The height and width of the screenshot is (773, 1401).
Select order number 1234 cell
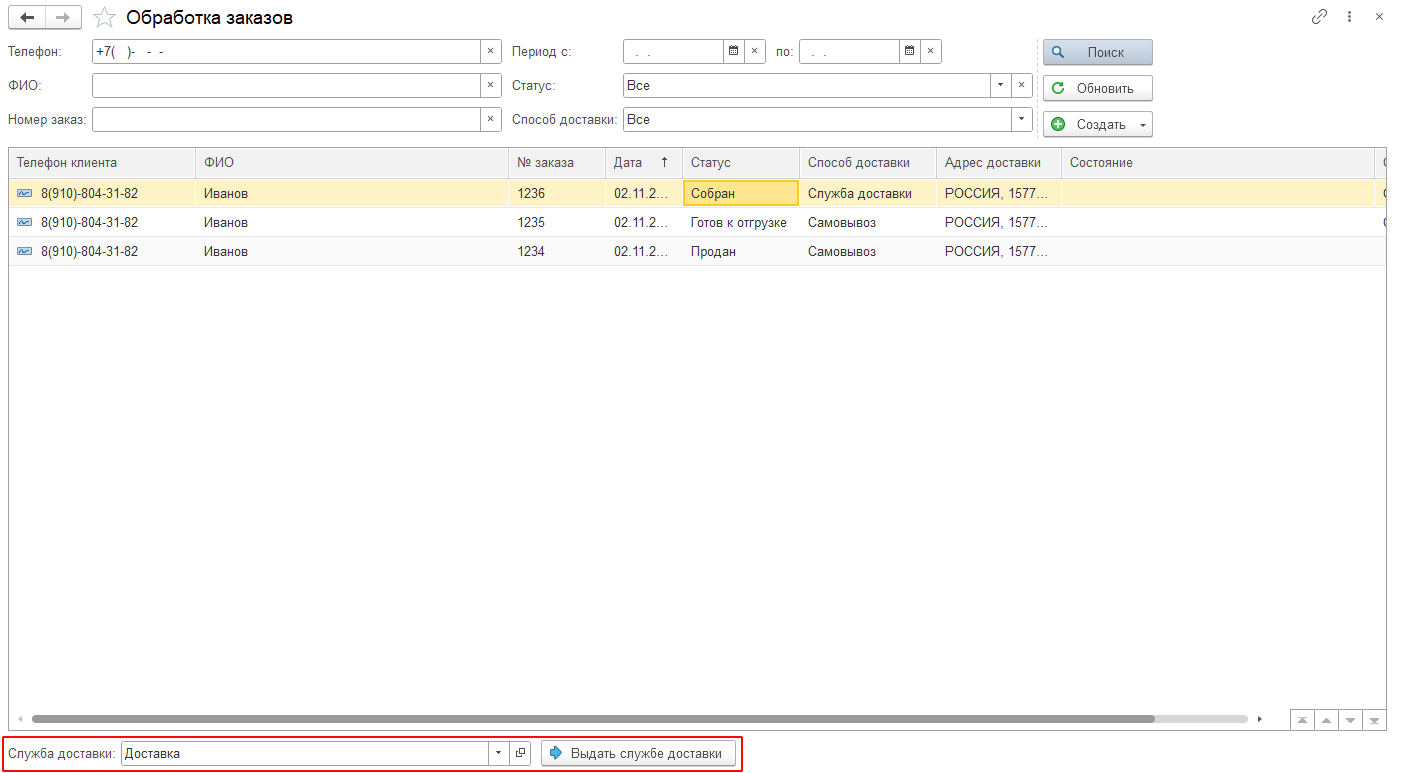(x=557, y=251)
